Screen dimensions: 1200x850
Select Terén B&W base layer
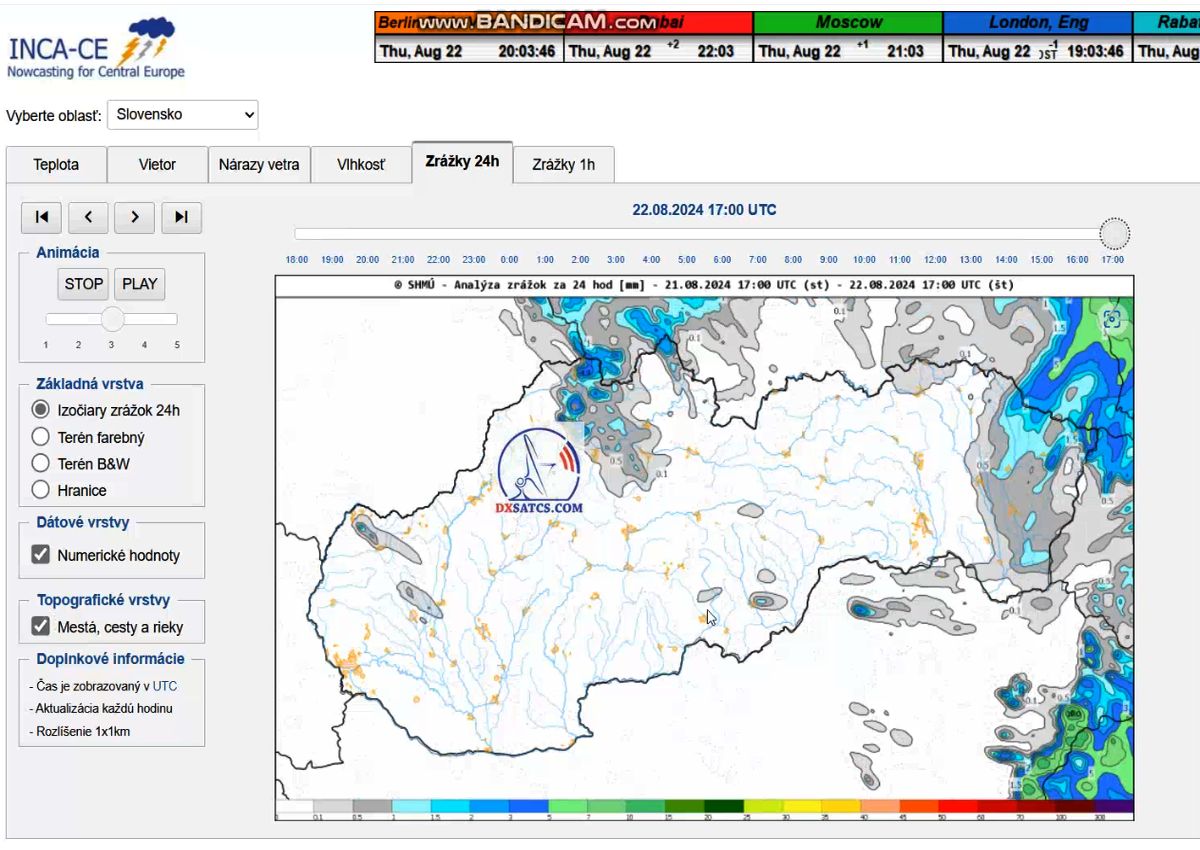tap(41, 464)
